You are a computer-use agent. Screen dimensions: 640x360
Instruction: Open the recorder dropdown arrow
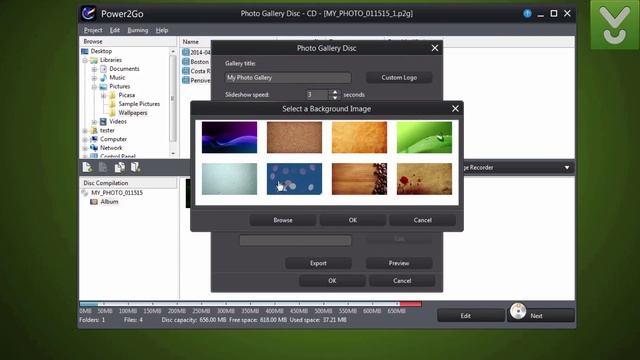pyautogui.click(x=567, y=168)
